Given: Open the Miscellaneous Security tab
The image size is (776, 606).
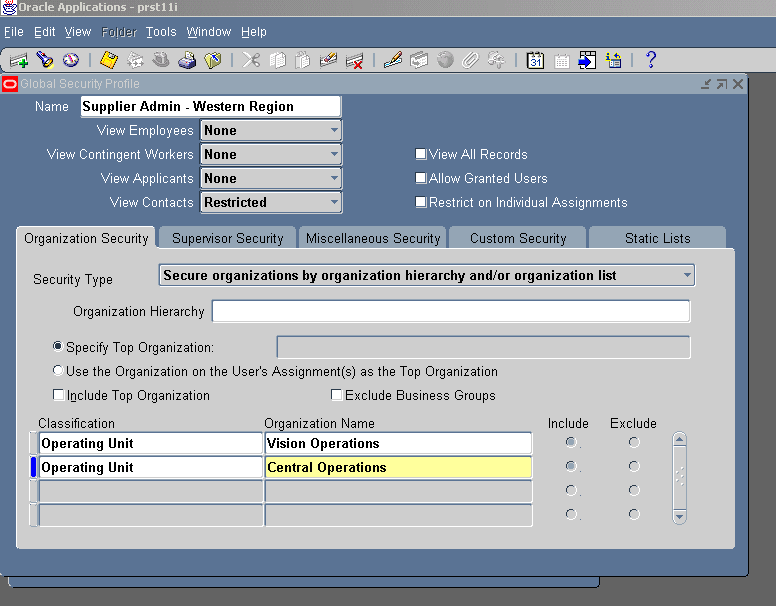Looking at the screenshot, I should coord(373,238).
